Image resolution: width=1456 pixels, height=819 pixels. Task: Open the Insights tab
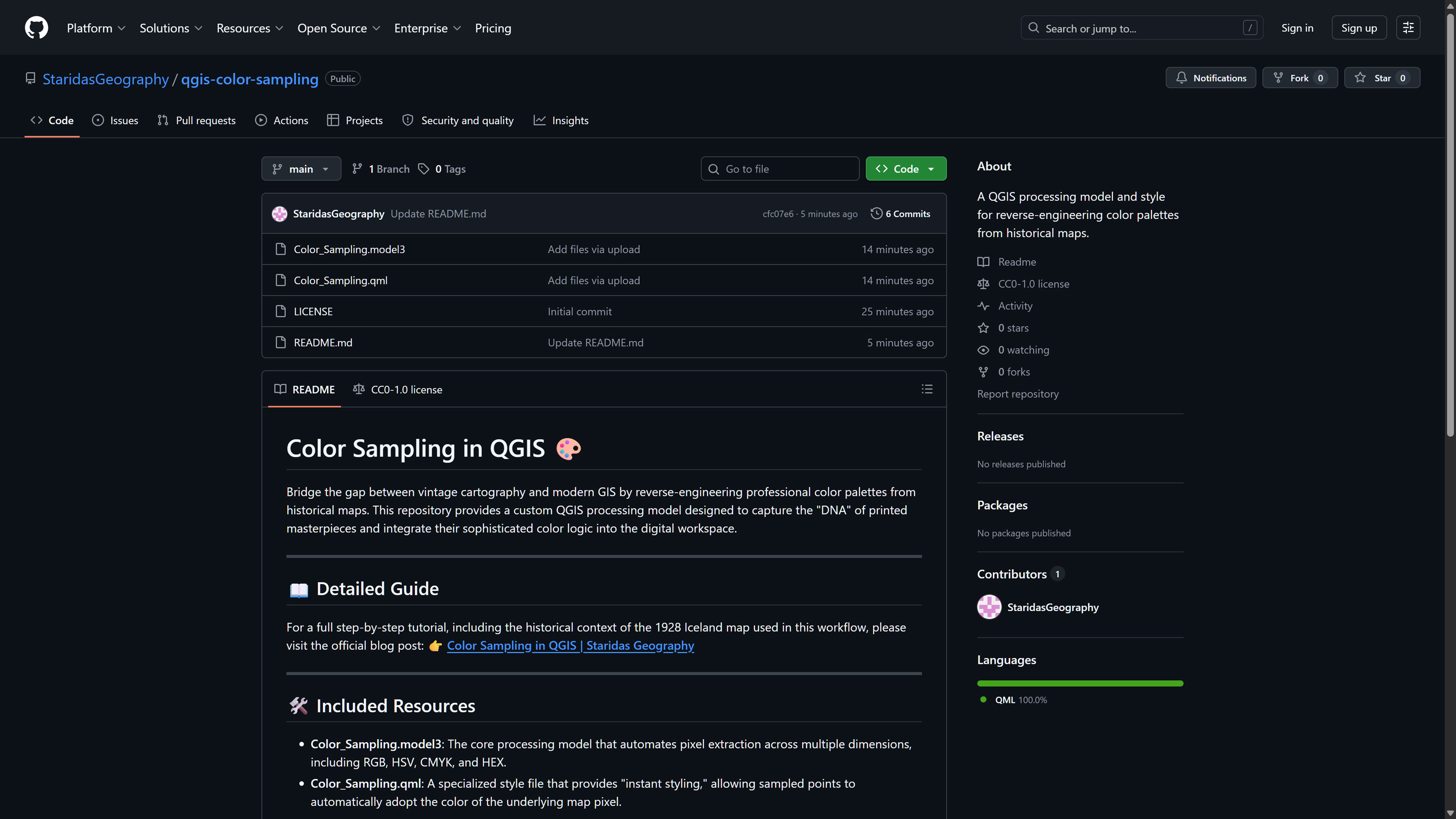pyautogui.click(x=561, y=121)
